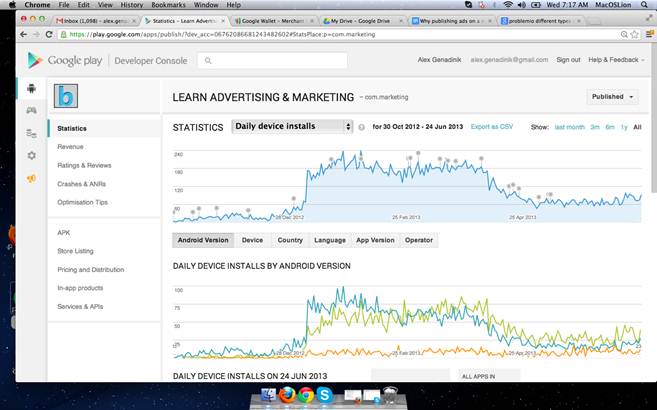This screenshot has width=657, height=410.
Task: Switch to the Inbox Gmail browser tab
Action: pos(97,21)
